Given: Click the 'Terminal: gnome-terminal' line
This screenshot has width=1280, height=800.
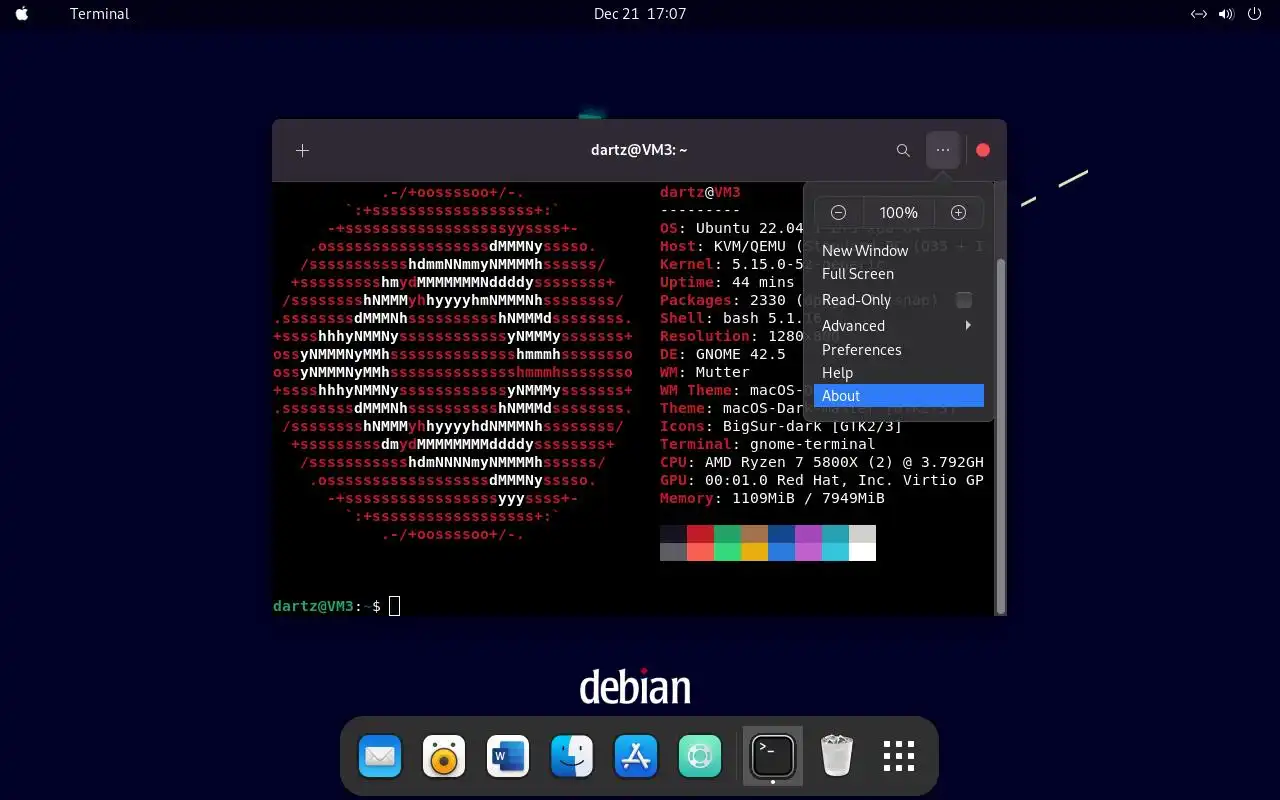Looking at the screenshot, I should point(767,444).
